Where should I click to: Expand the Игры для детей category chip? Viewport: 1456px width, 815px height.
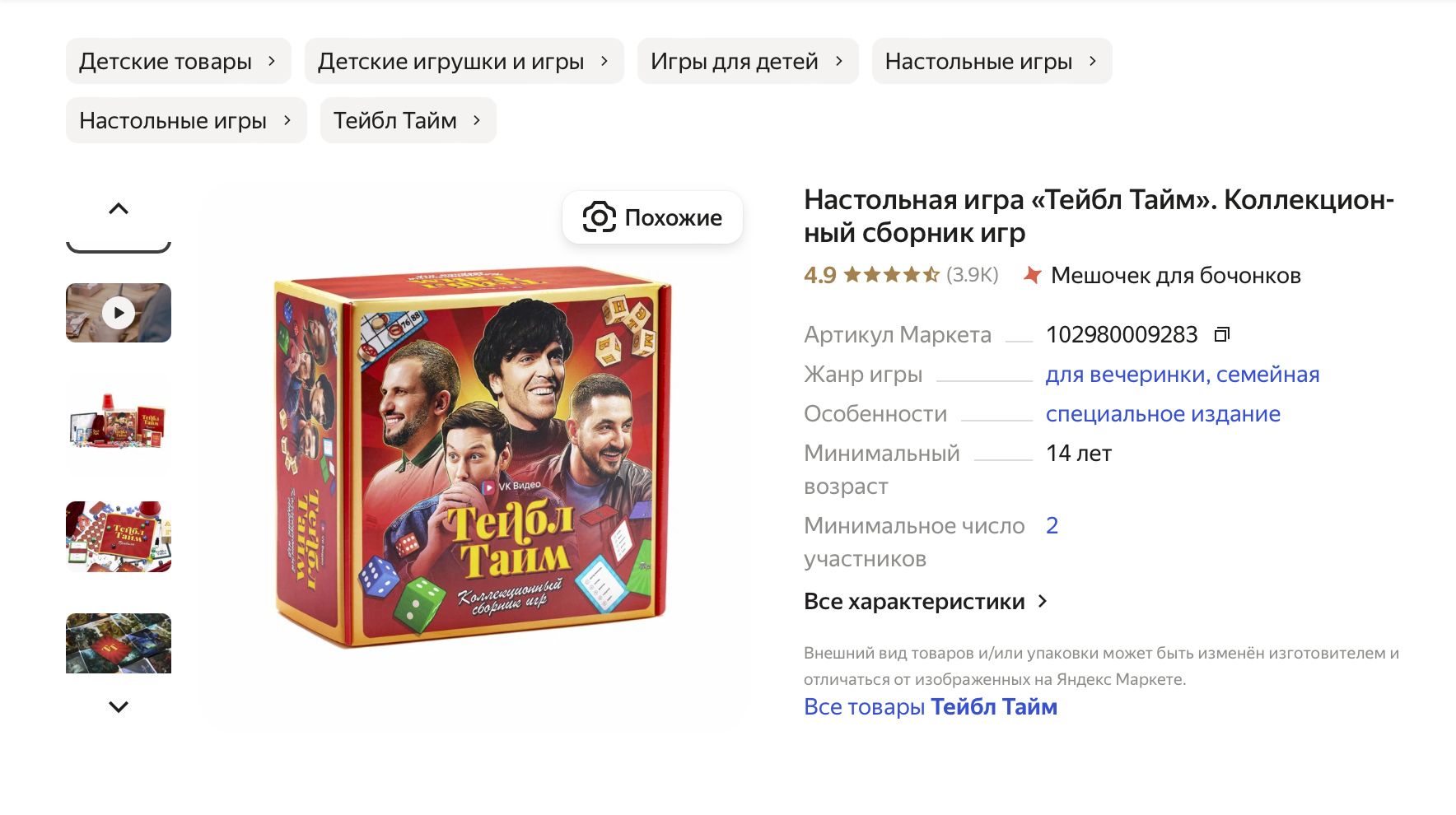[839, 61]
